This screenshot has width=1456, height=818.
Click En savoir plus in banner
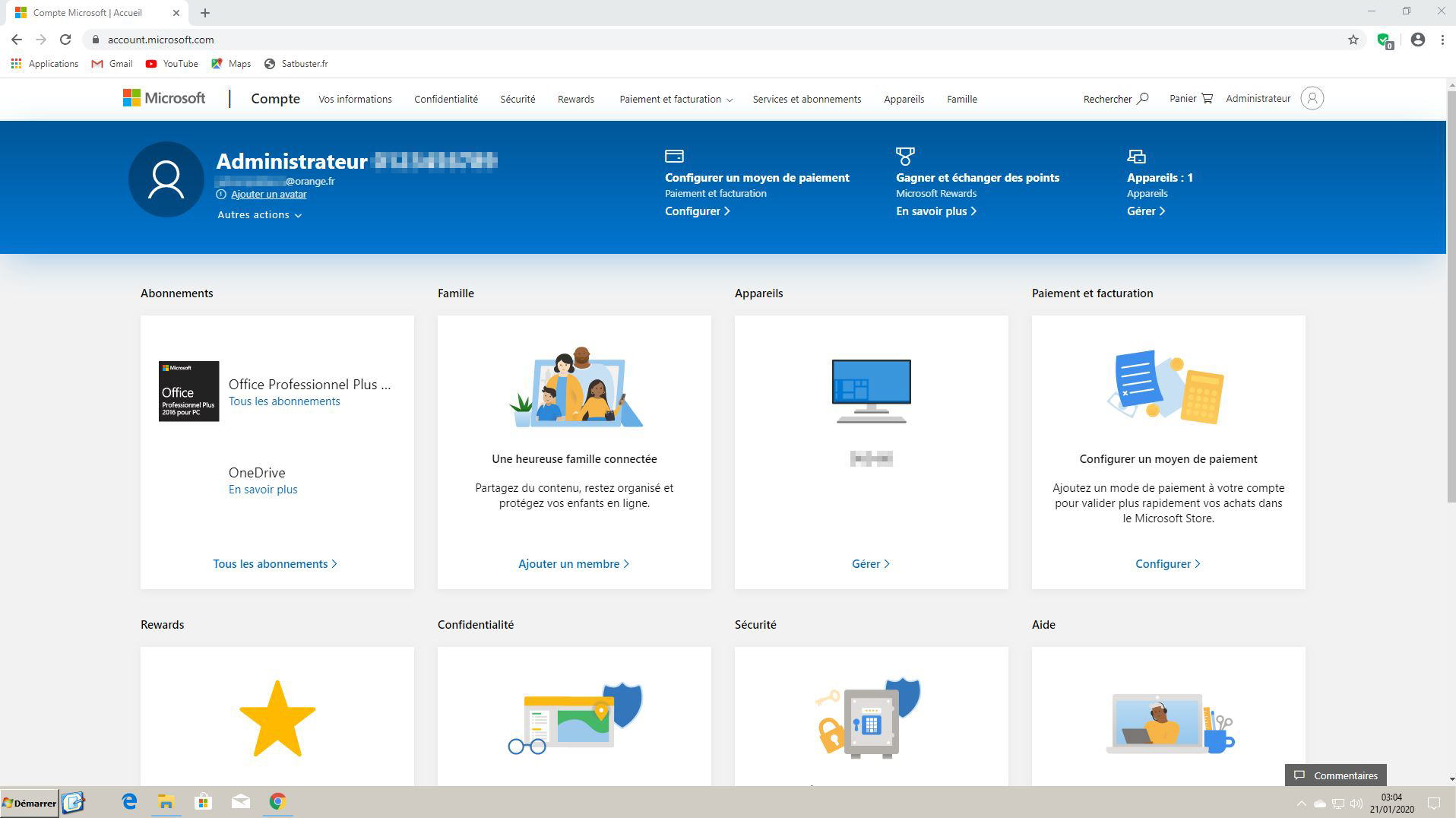(x=936, y=211)
